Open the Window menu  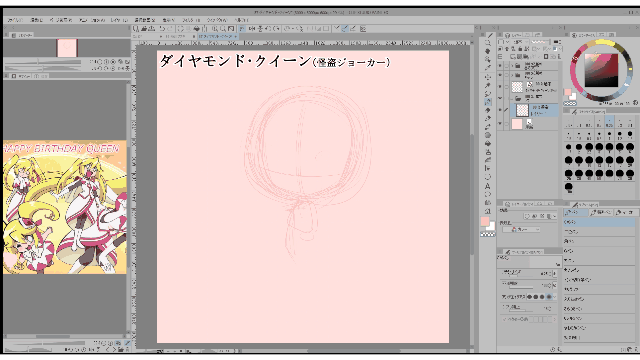pyautogui.click(x=218, y=20)
